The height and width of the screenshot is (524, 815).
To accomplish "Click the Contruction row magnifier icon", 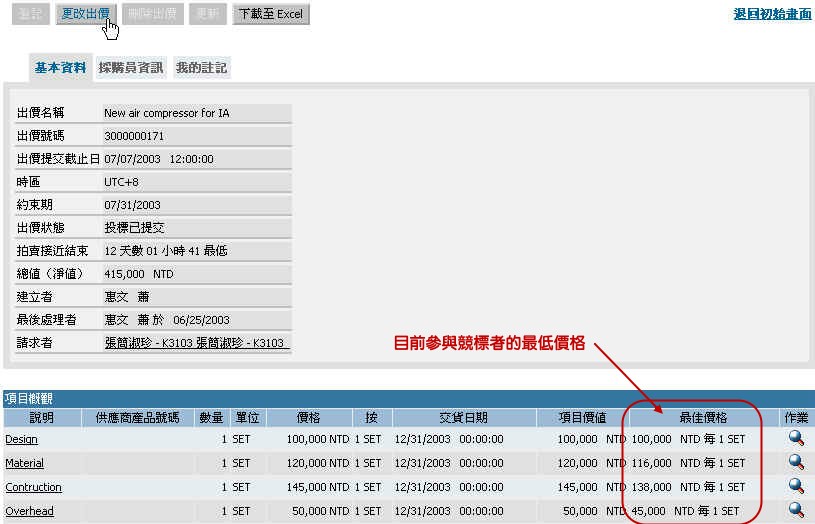I will click(796, 486).
